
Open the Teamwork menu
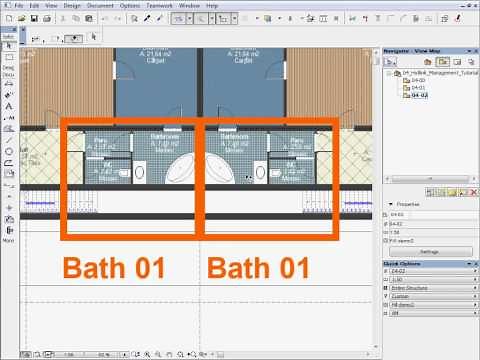[x=159, y=6]
